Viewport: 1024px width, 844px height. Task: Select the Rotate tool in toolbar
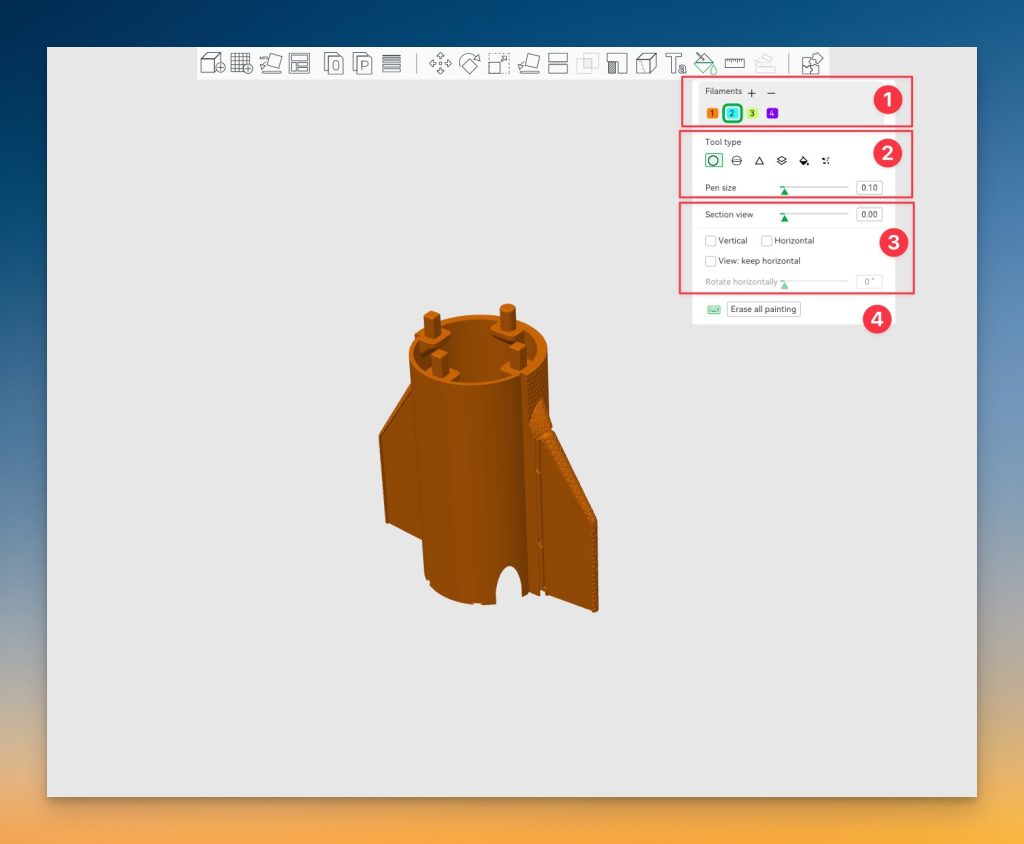469,64
